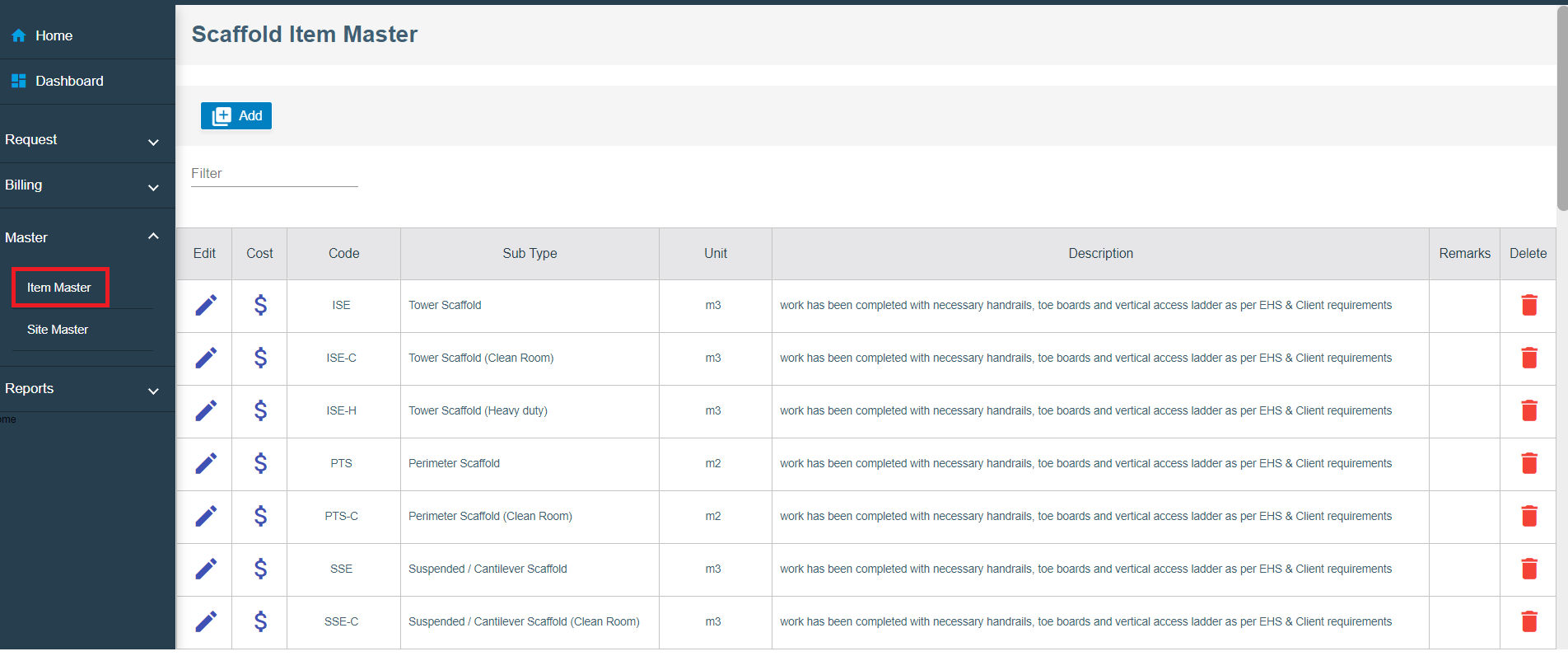The image size is (1568, 656).
Task: Edit the Perimeter Scaffold PTS row
Action: pos(206,463)
